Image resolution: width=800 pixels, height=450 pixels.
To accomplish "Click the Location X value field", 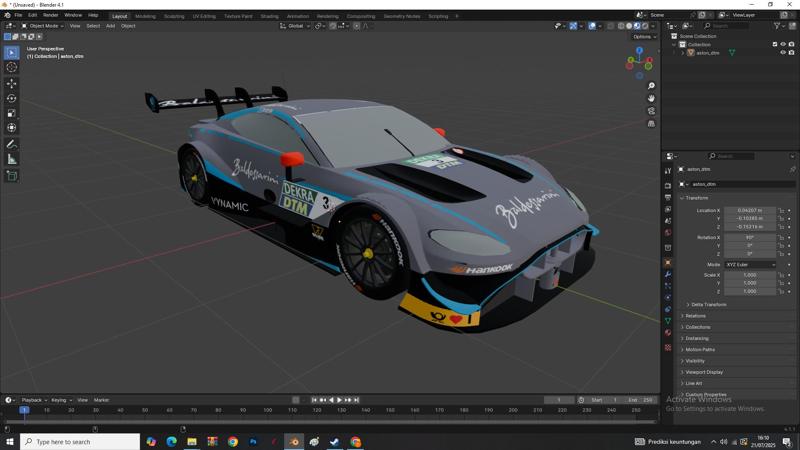I will pyautogui.click(x=749, y=210).
